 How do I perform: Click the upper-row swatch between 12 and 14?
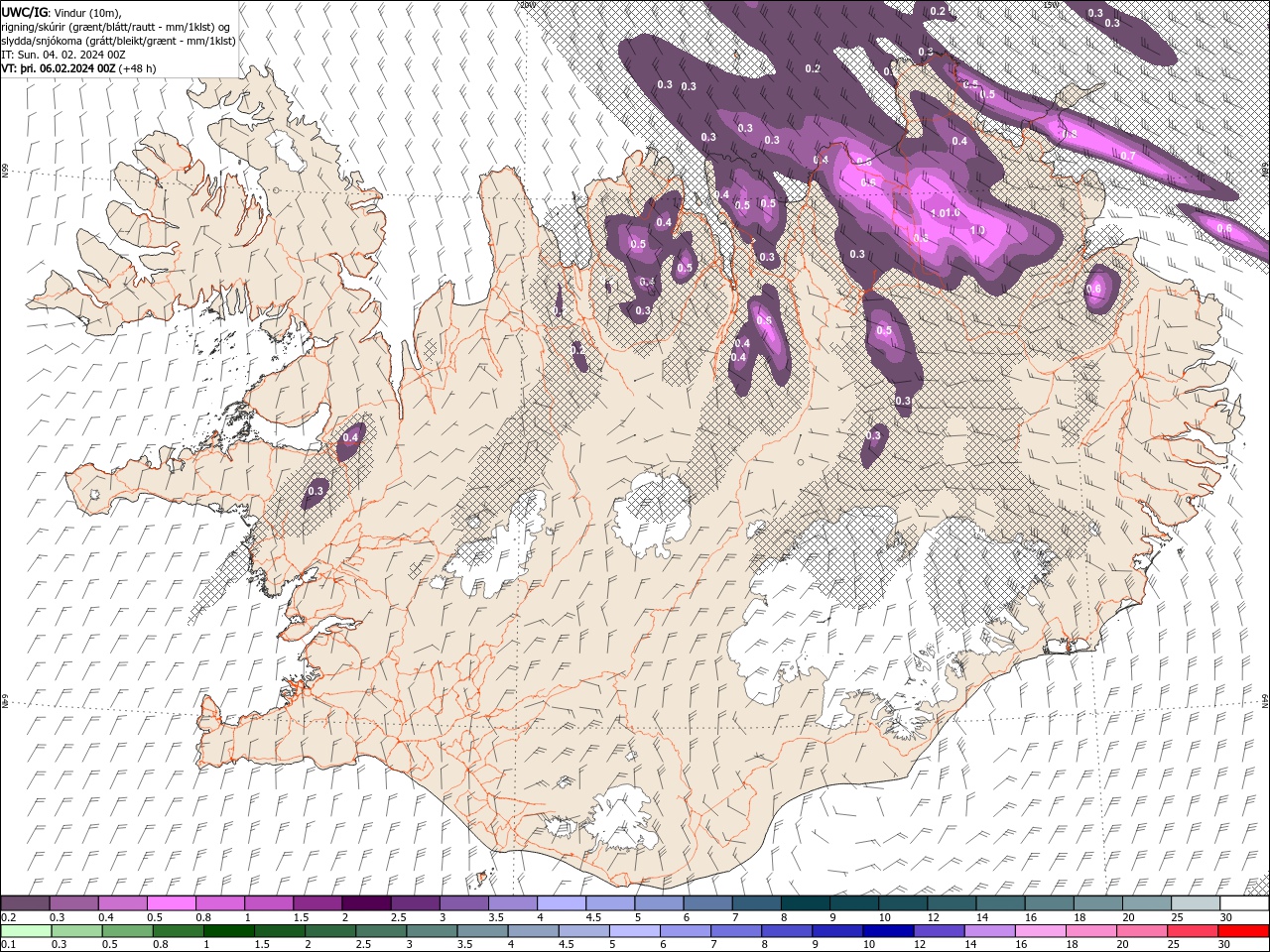(x=951, y=903)
